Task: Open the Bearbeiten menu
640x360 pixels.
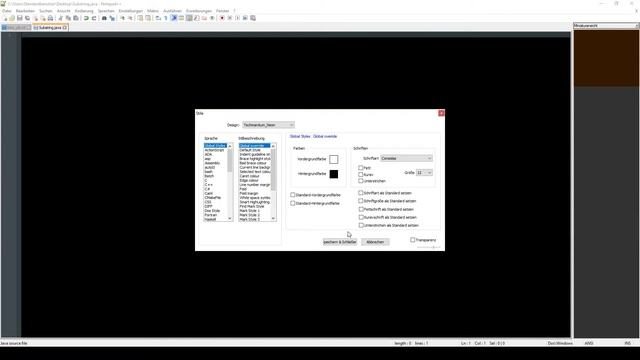Action: [x=25, y=11]
